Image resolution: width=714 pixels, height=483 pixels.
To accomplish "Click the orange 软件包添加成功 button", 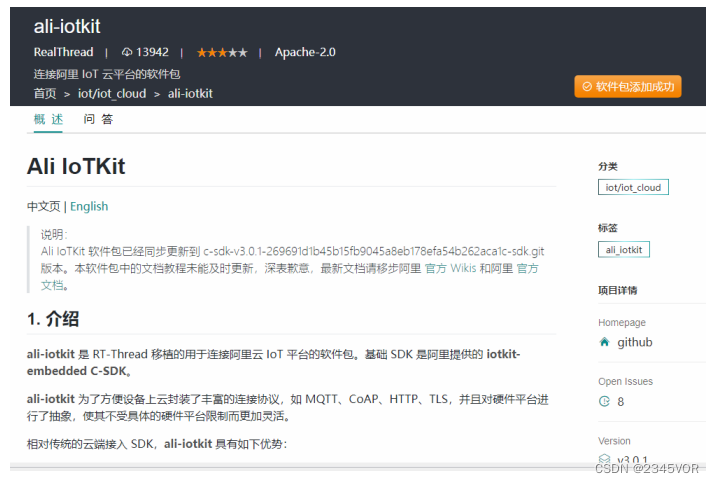I will point(628,86).
